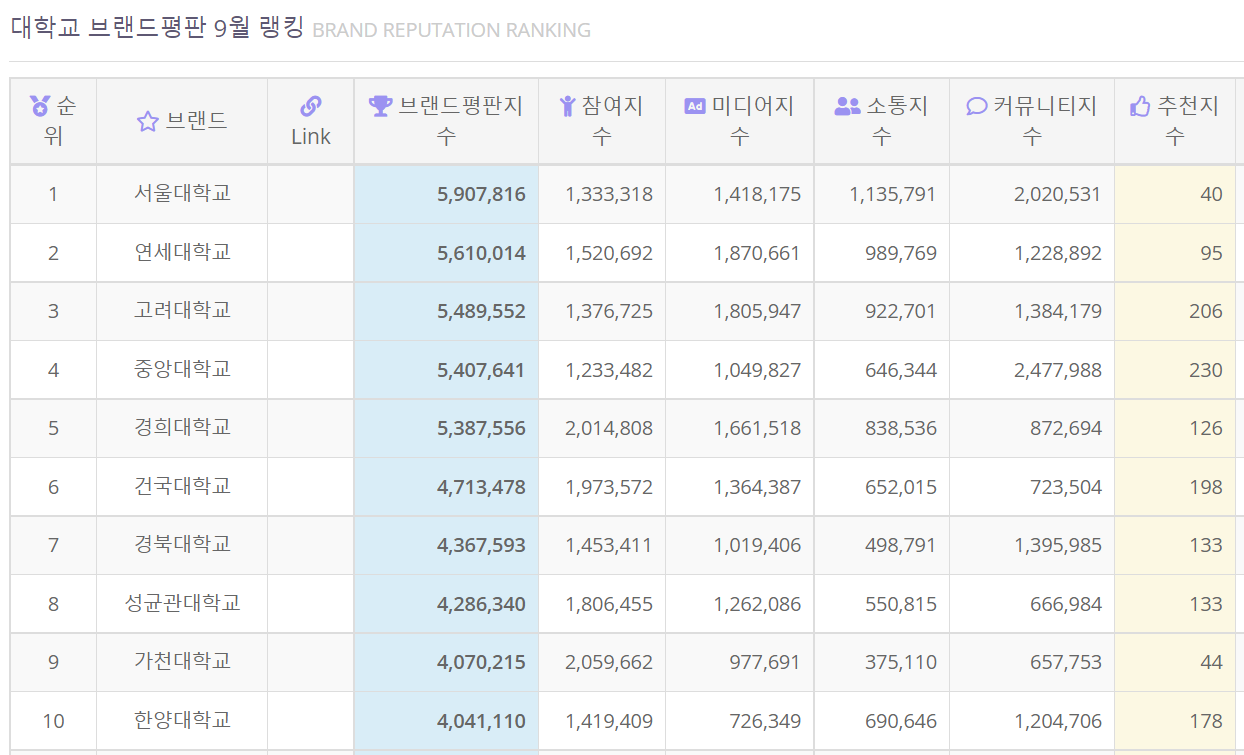Click the thumbs-up icon in 추천지수 header

1140,105
